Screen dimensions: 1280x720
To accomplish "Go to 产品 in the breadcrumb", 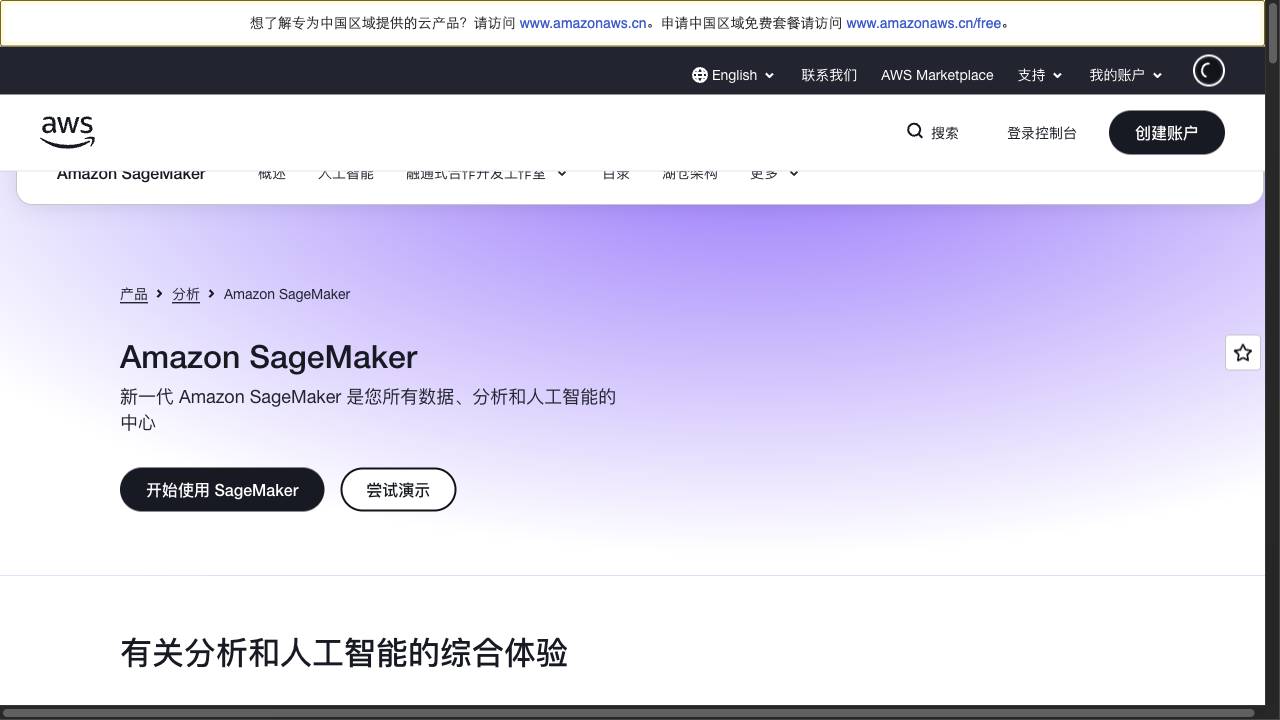I will 134,294.
